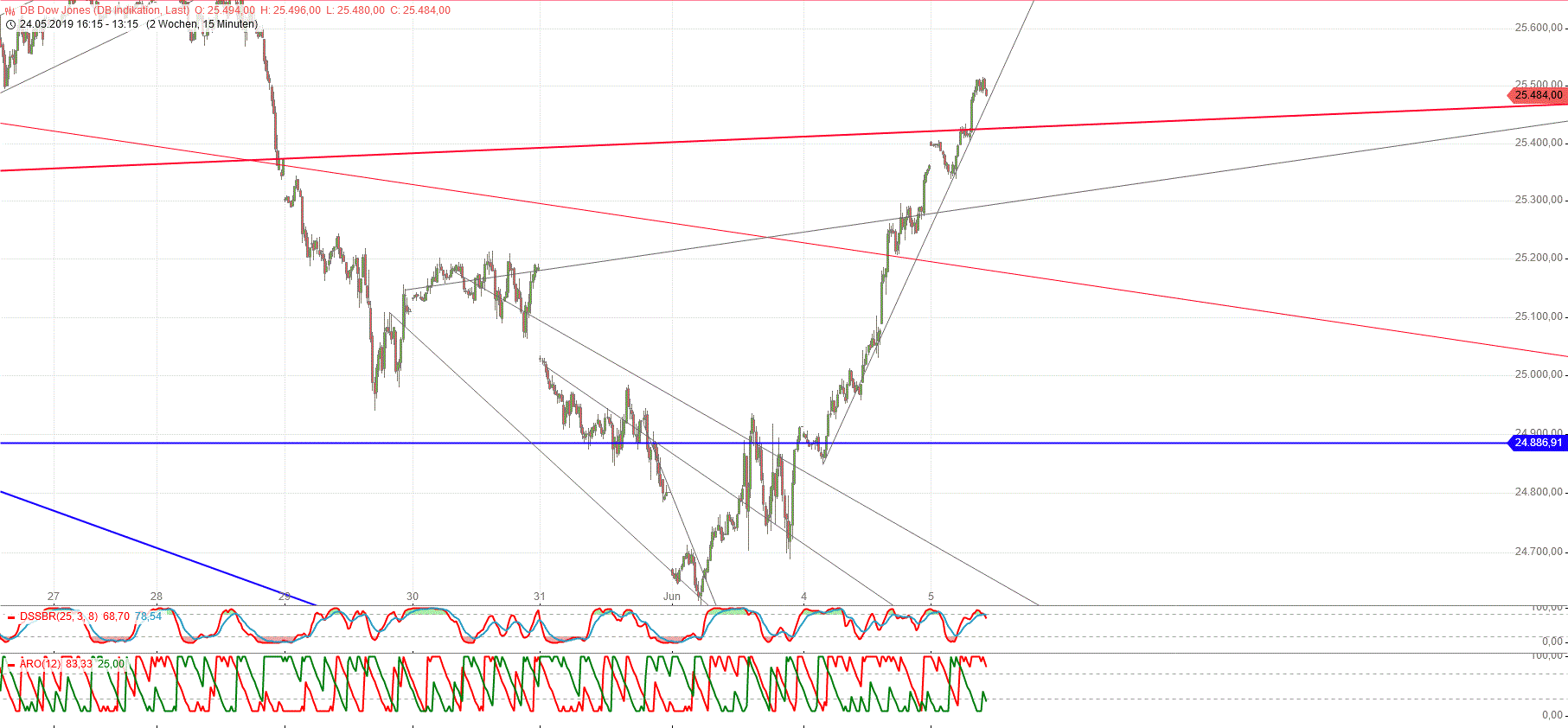1568x728 pixels.
Task: Click the low price value L: 25.480,00
Action: pyautogui.click(x=355, y=10)
